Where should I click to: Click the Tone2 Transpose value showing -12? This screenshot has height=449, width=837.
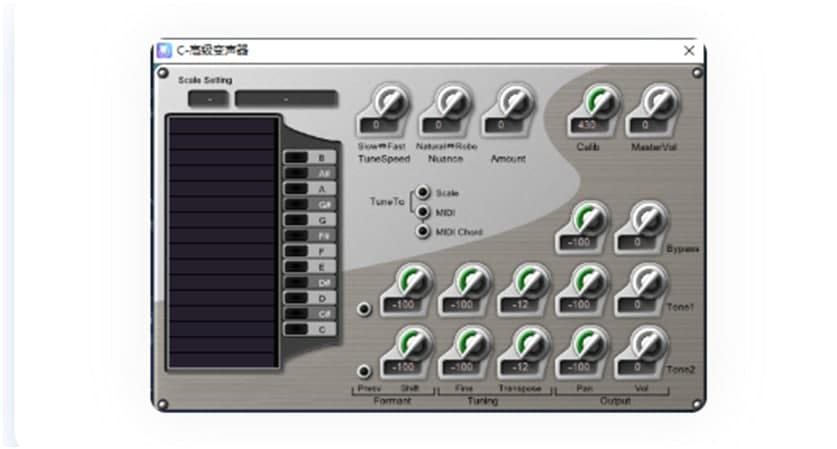pyautogui.click(x=520, y=367)
